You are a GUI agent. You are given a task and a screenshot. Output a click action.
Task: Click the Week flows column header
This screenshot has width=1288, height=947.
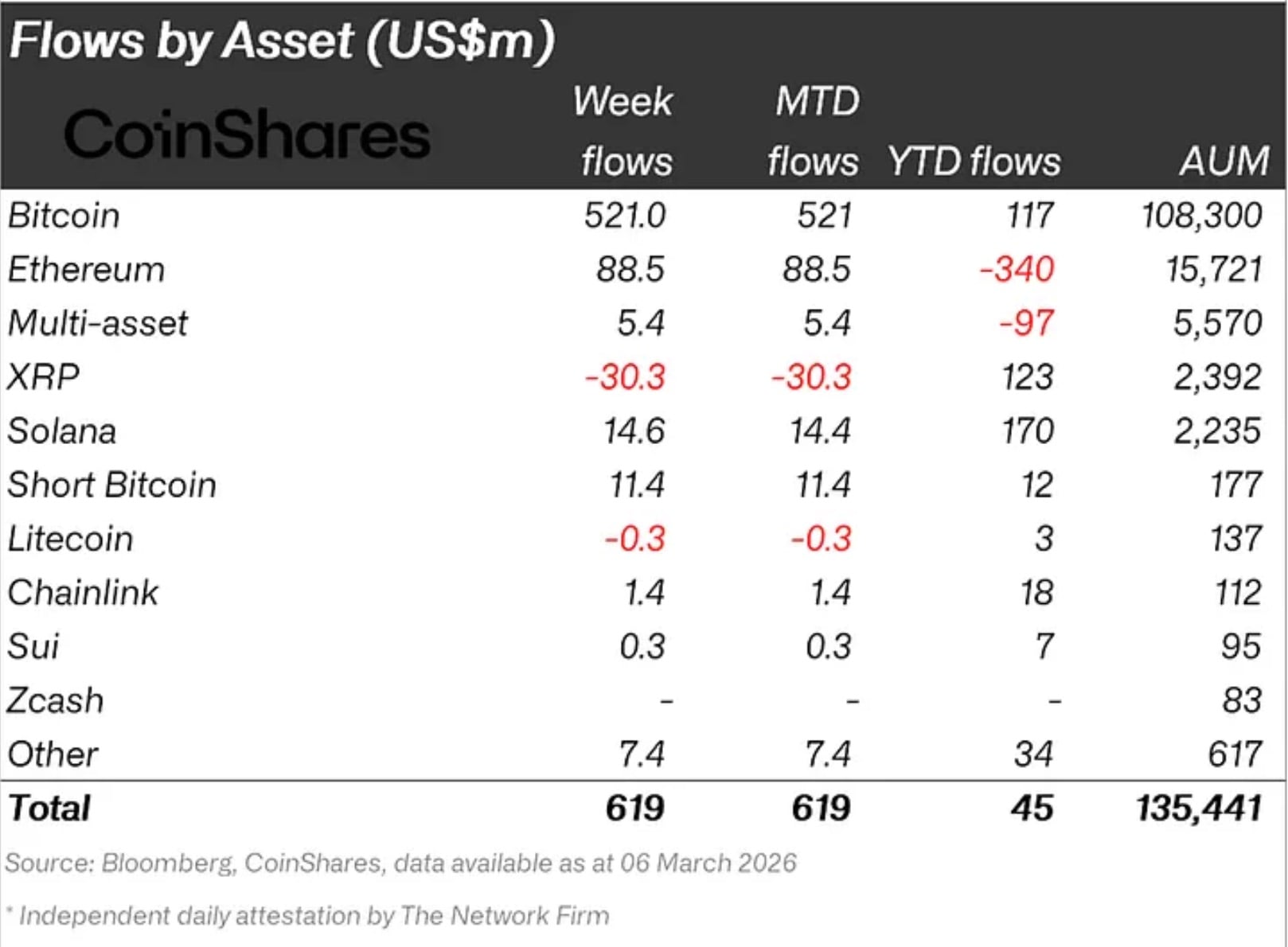pos(625,131)
